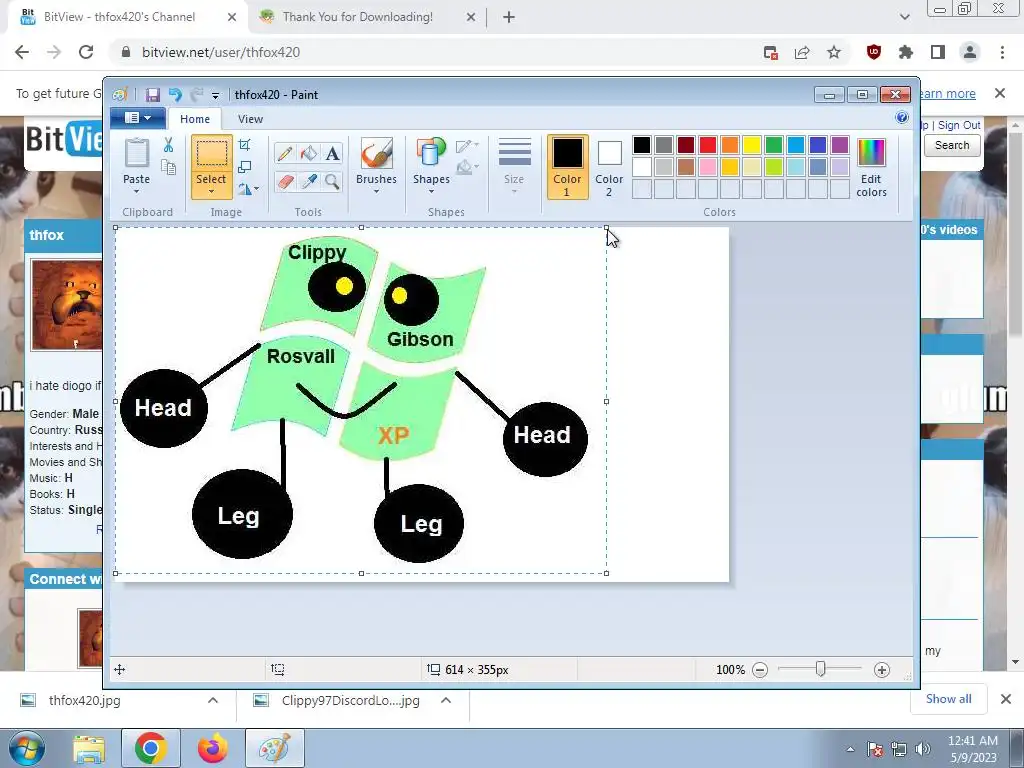Screen dimensions: 1024x768
Task: Open Windows Explorer from the taskbar
Action: click(x=89, y=748)
